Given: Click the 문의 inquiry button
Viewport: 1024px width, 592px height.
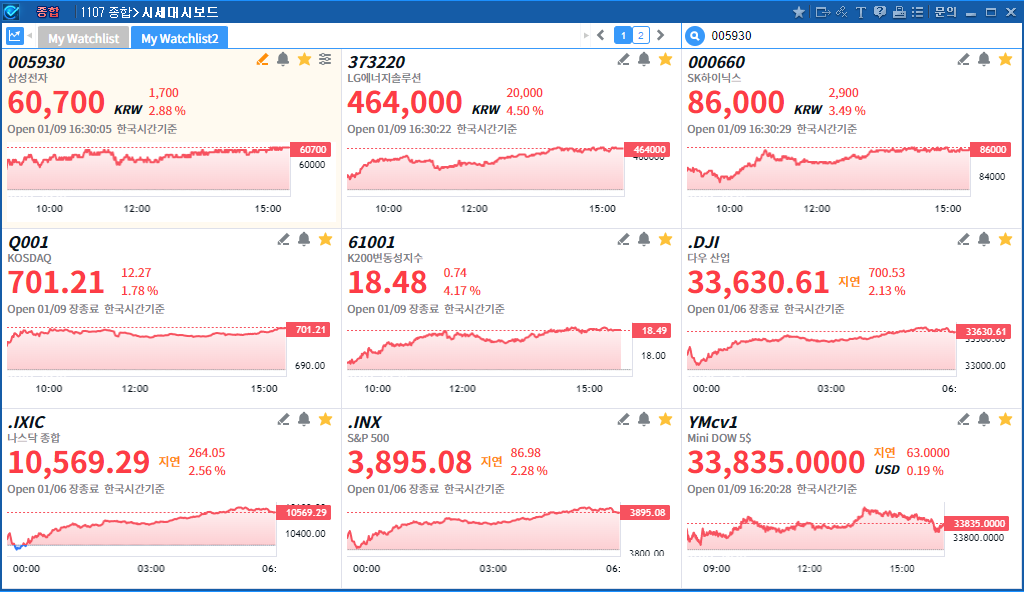Looking at the screenshot, I should [945, 12].
